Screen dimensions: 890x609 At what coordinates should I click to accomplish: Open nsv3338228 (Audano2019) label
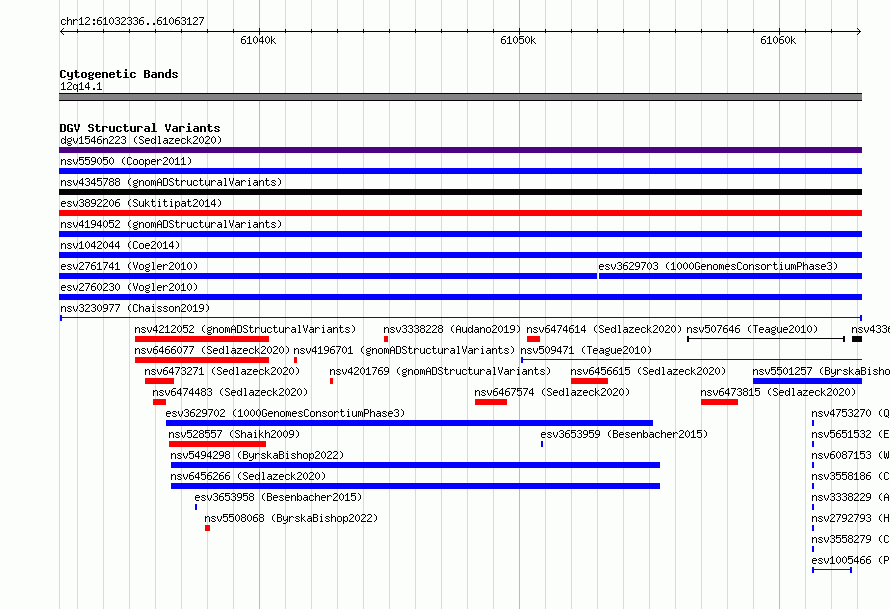click(452, 329)
